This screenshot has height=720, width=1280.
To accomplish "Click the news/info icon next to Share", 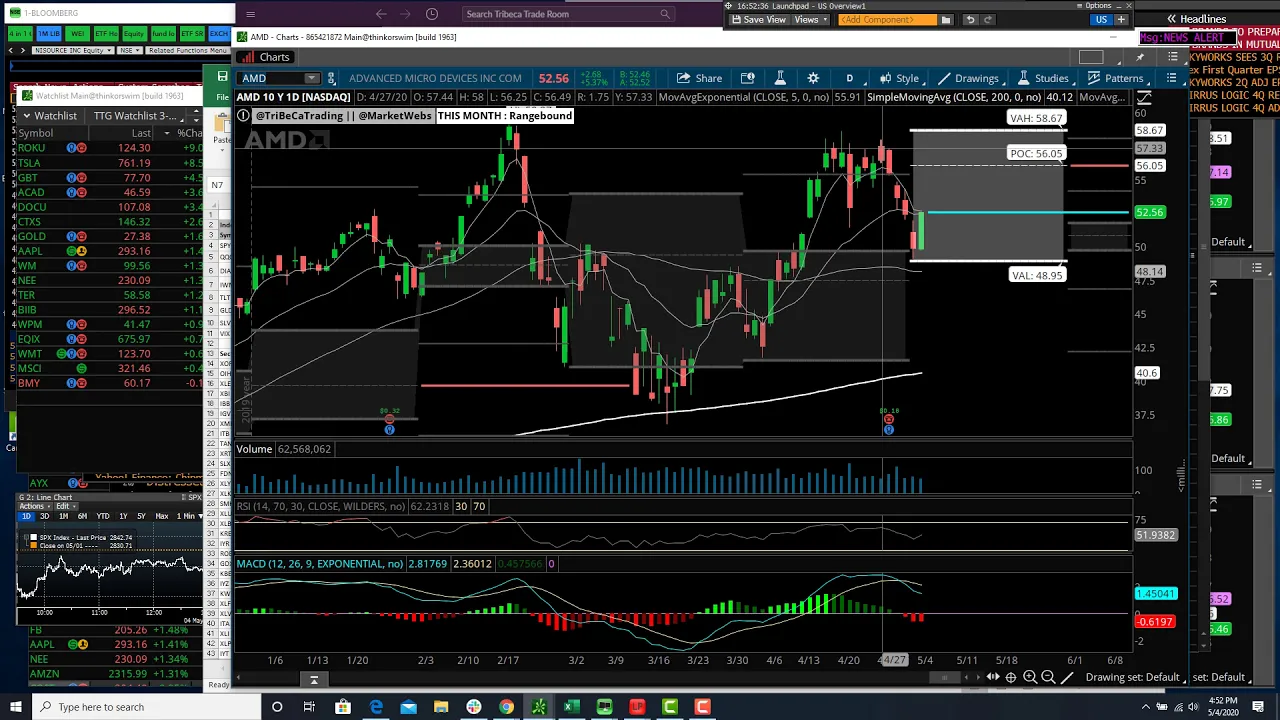I will (x=747, y=78).
